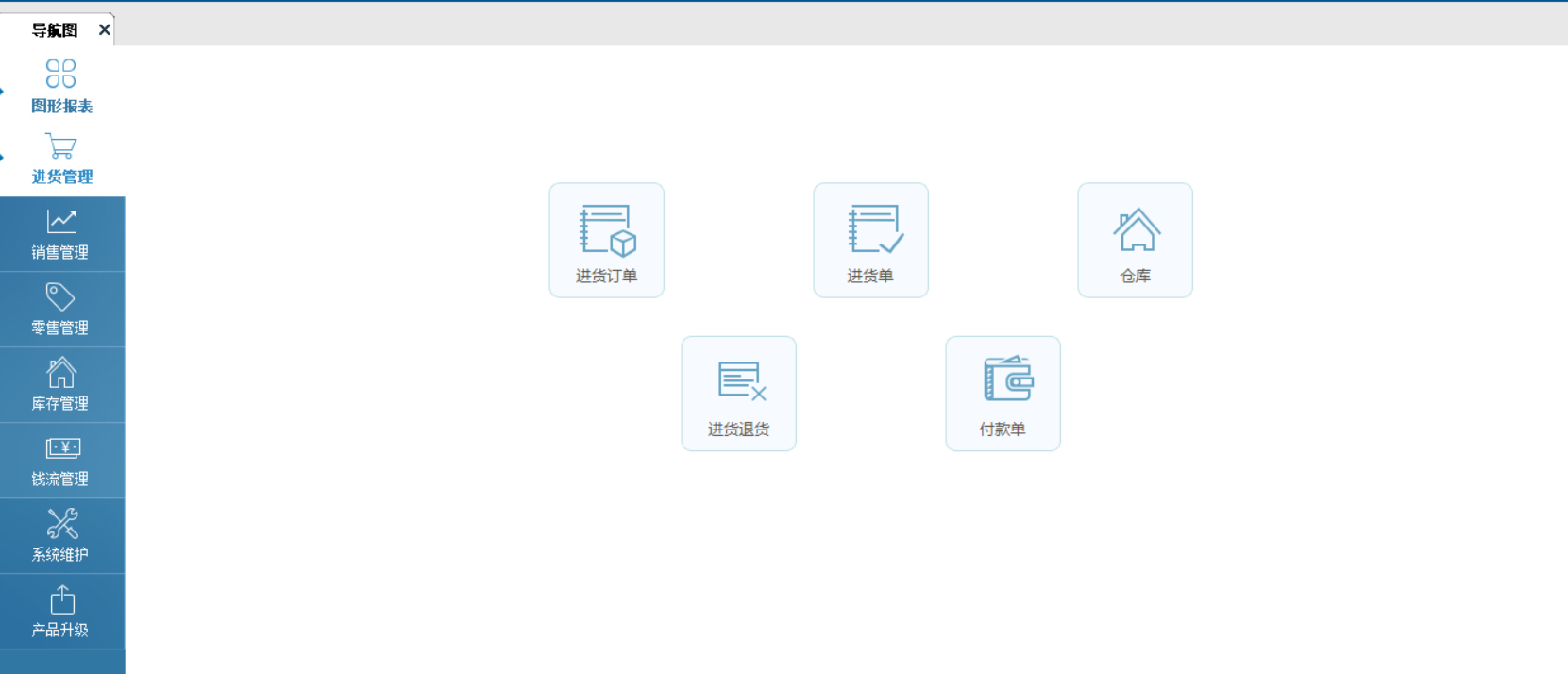Image resolution: width=1568 pixels, height=674 pixels.
Task: Open the 进货订单 tile
Action: point(607,241)
